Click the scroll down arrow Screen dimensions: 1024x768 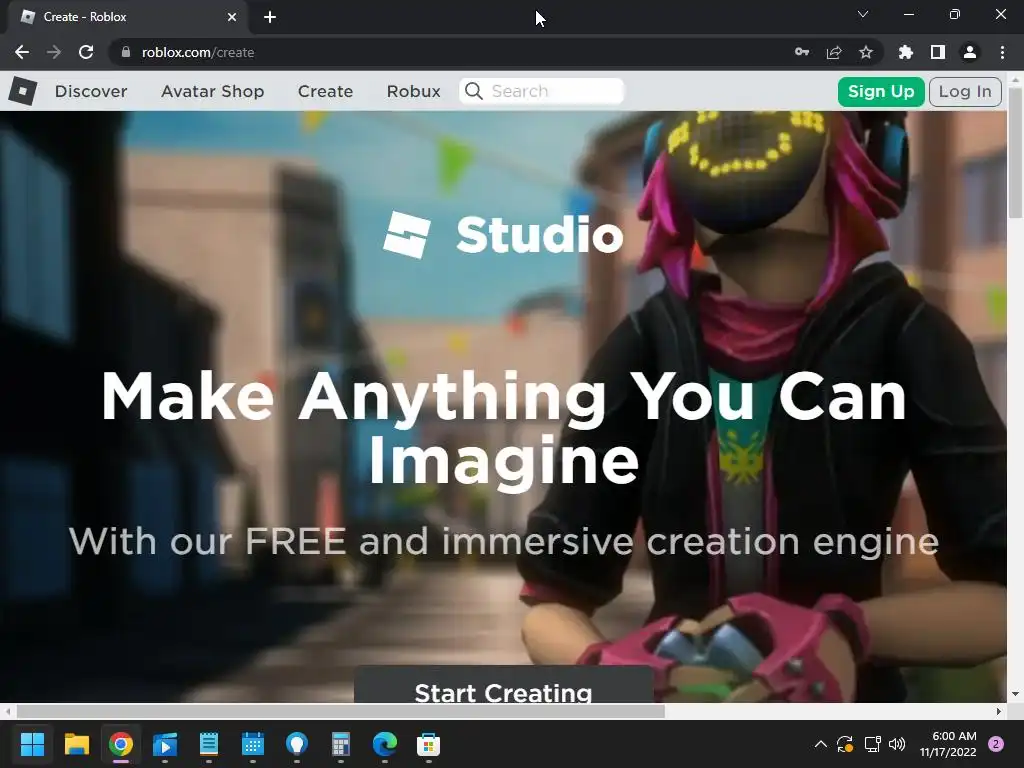coord(1016,694)
